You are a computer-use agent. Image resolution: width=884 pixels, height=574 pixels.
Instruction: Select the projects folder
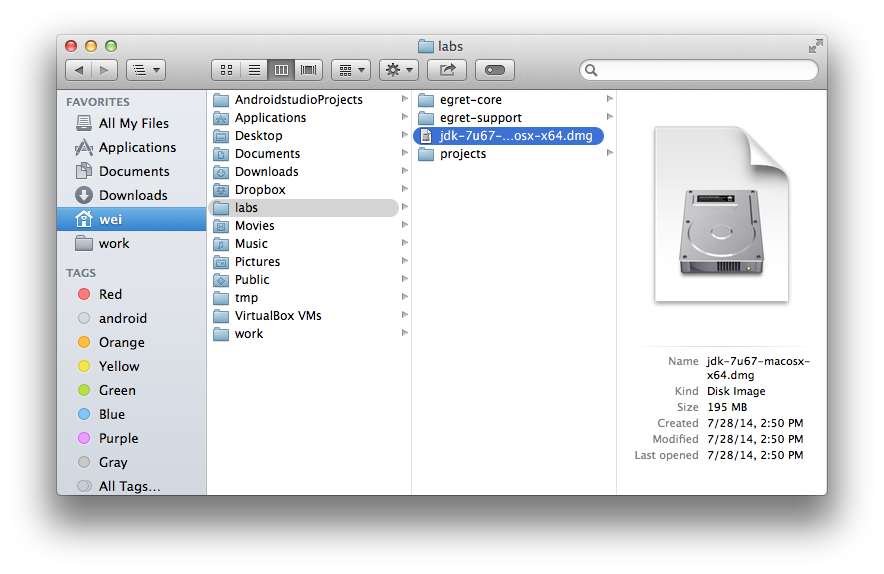(x=462, y=154)
